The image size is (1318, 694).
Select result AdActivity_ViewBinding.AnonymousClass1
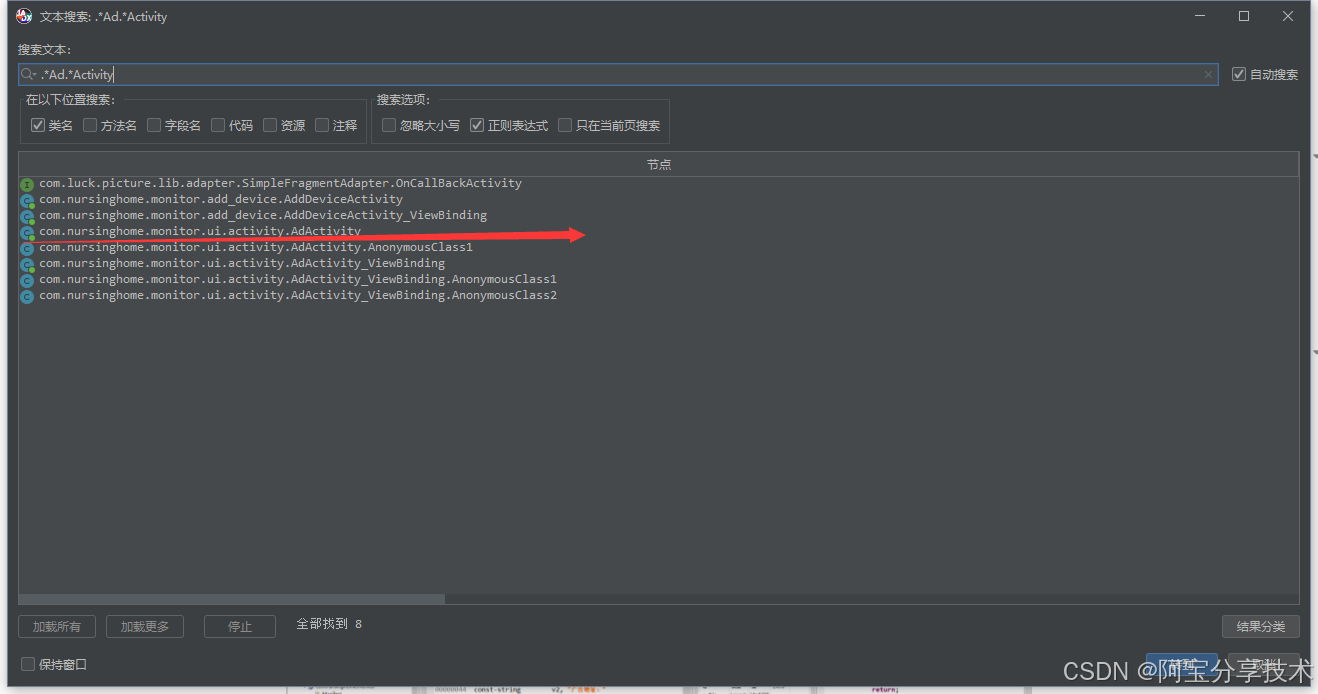(298, 280)
